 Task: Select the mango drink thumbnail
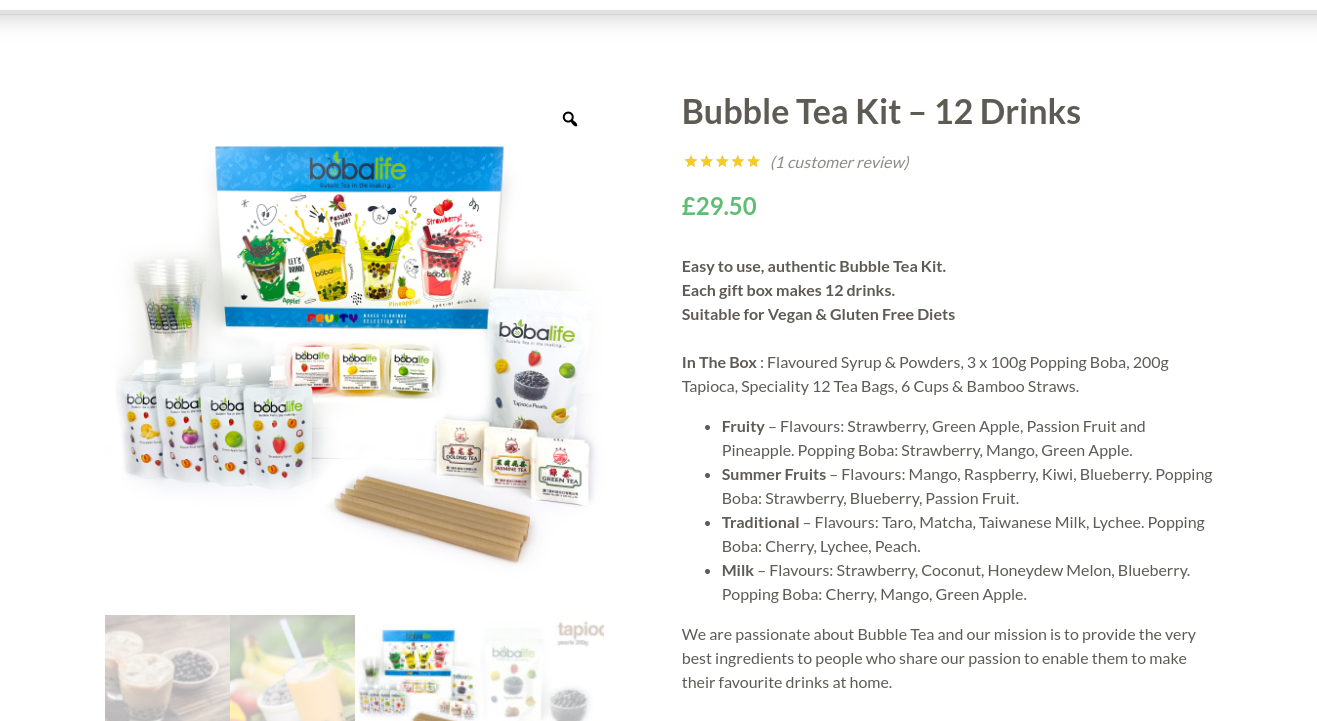coord(292,668)
